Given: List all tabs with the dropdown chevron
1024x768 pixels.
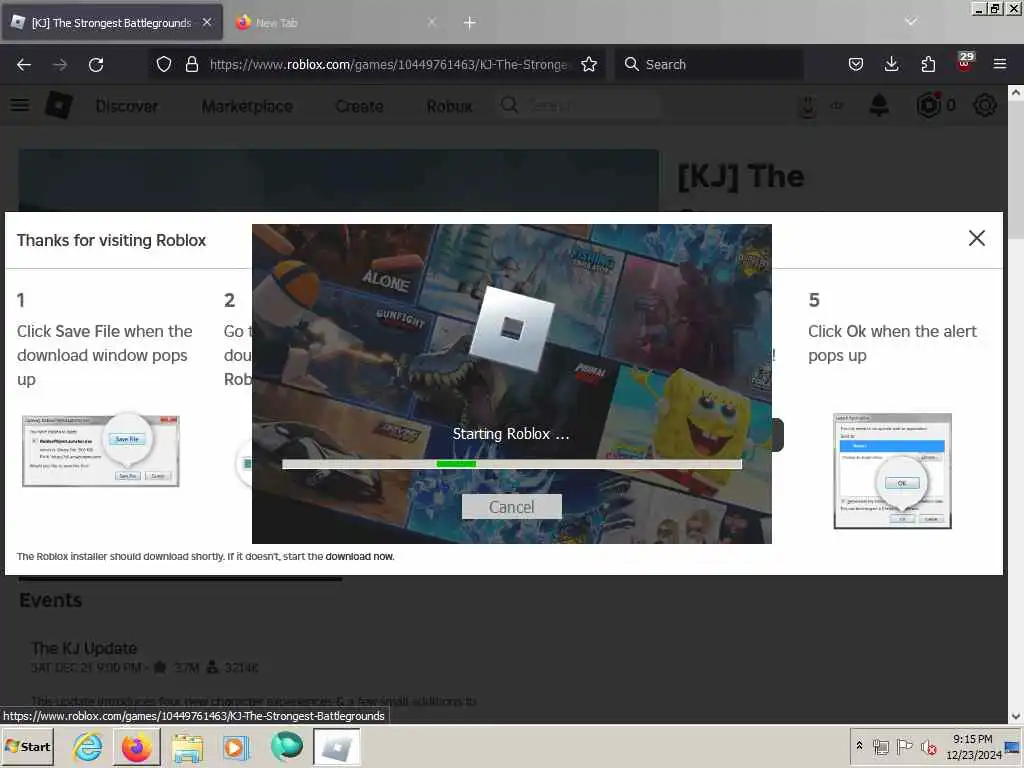Looking at the screenshot, I should pyautogui.click(x=911, y=22).
